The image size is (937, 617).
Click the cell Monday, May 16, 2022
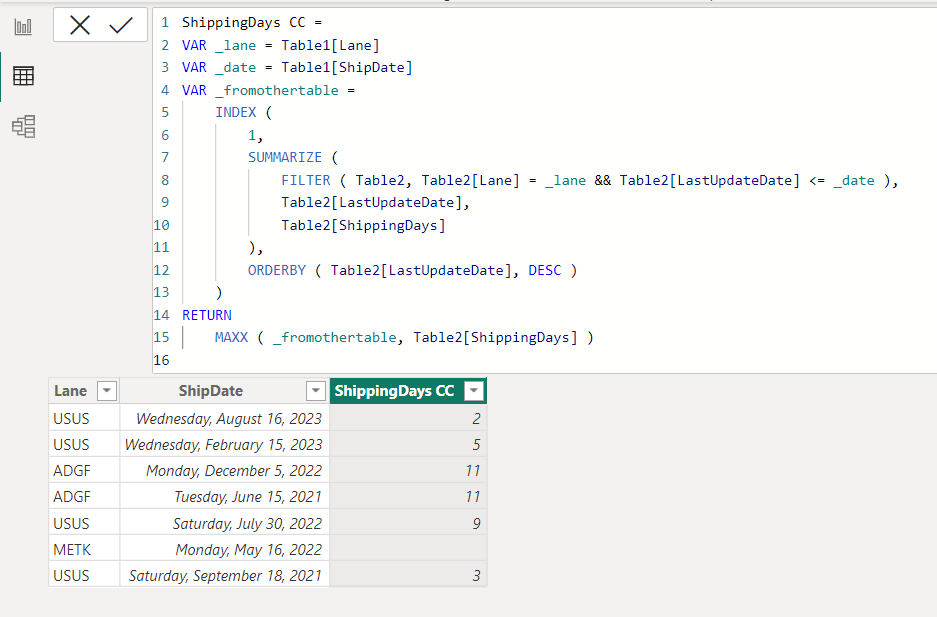pos(225,550)
